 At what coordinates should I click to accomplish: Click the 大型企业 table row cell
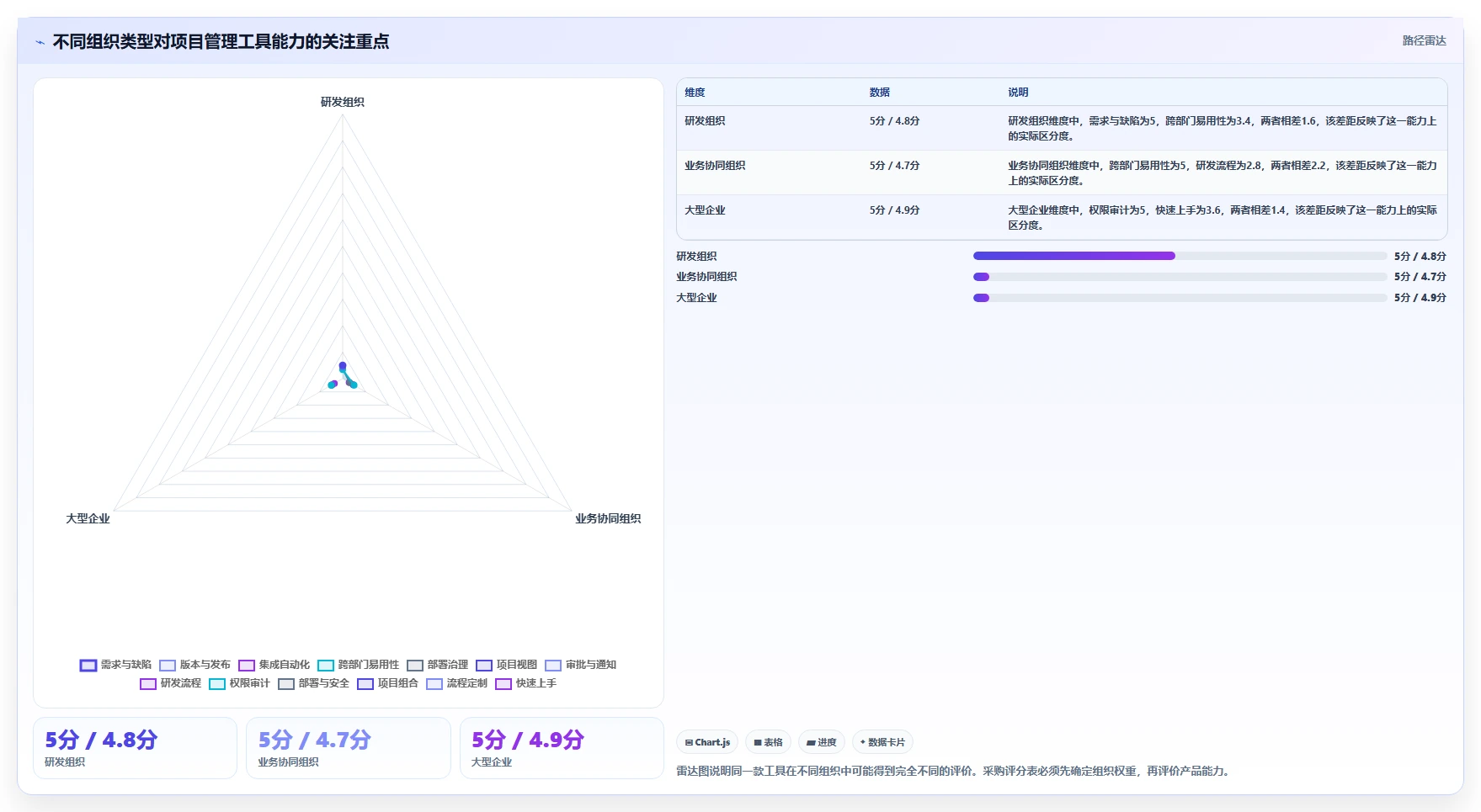click(x=769, y=217)
